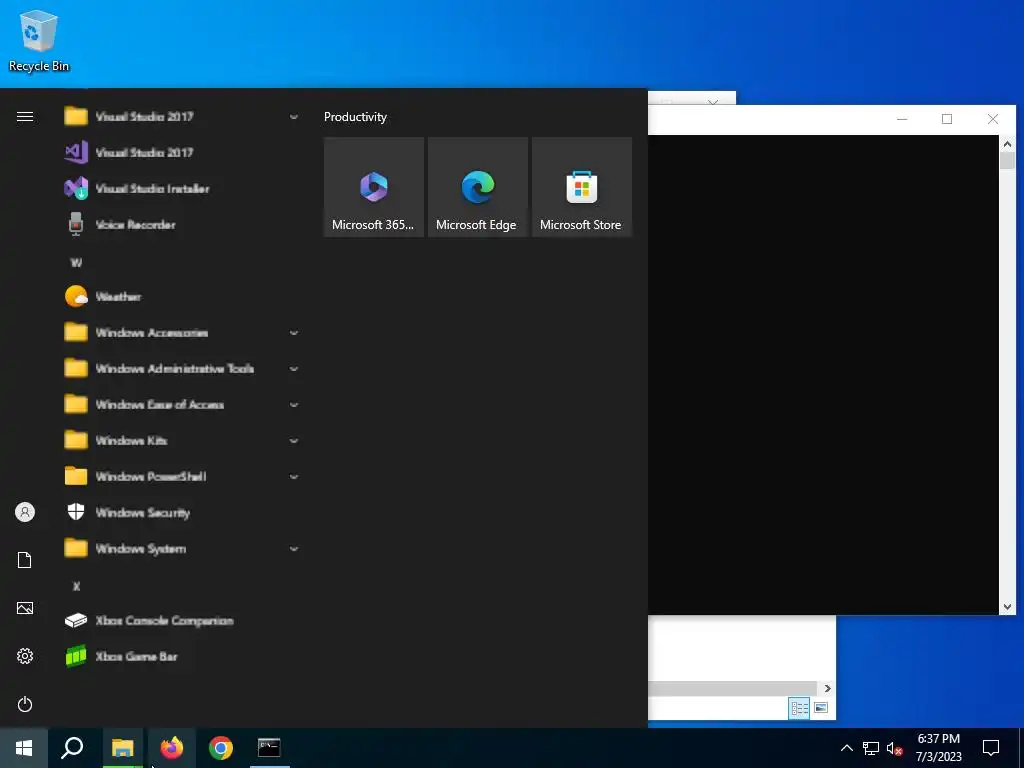Open Power options in Start menu

pos(25,704)
